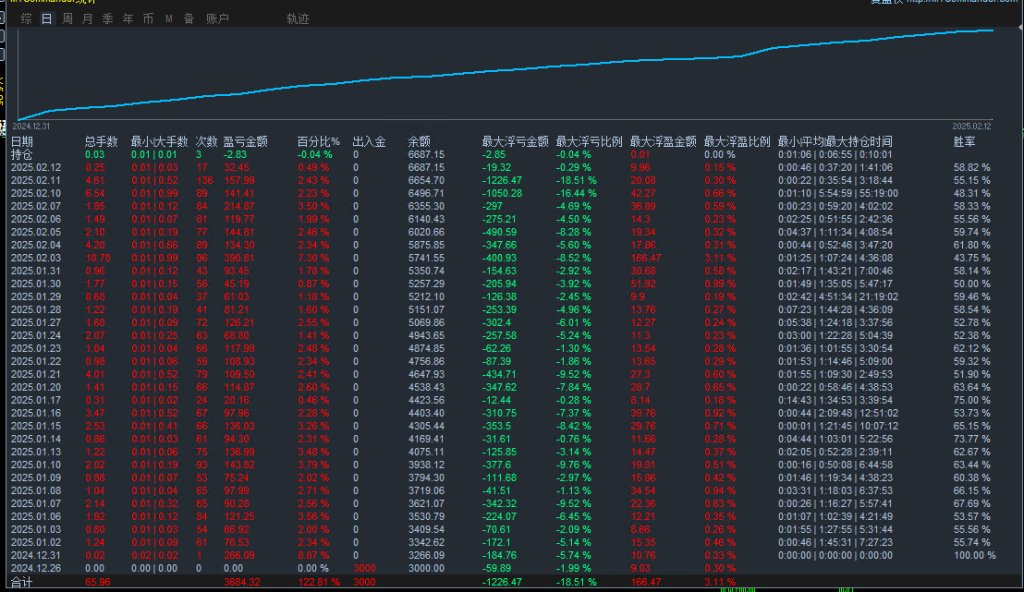This screenshot has width=1024, height=592.
Task: Toggle the highlighted 日 daily view
Action: coord(48,17)
